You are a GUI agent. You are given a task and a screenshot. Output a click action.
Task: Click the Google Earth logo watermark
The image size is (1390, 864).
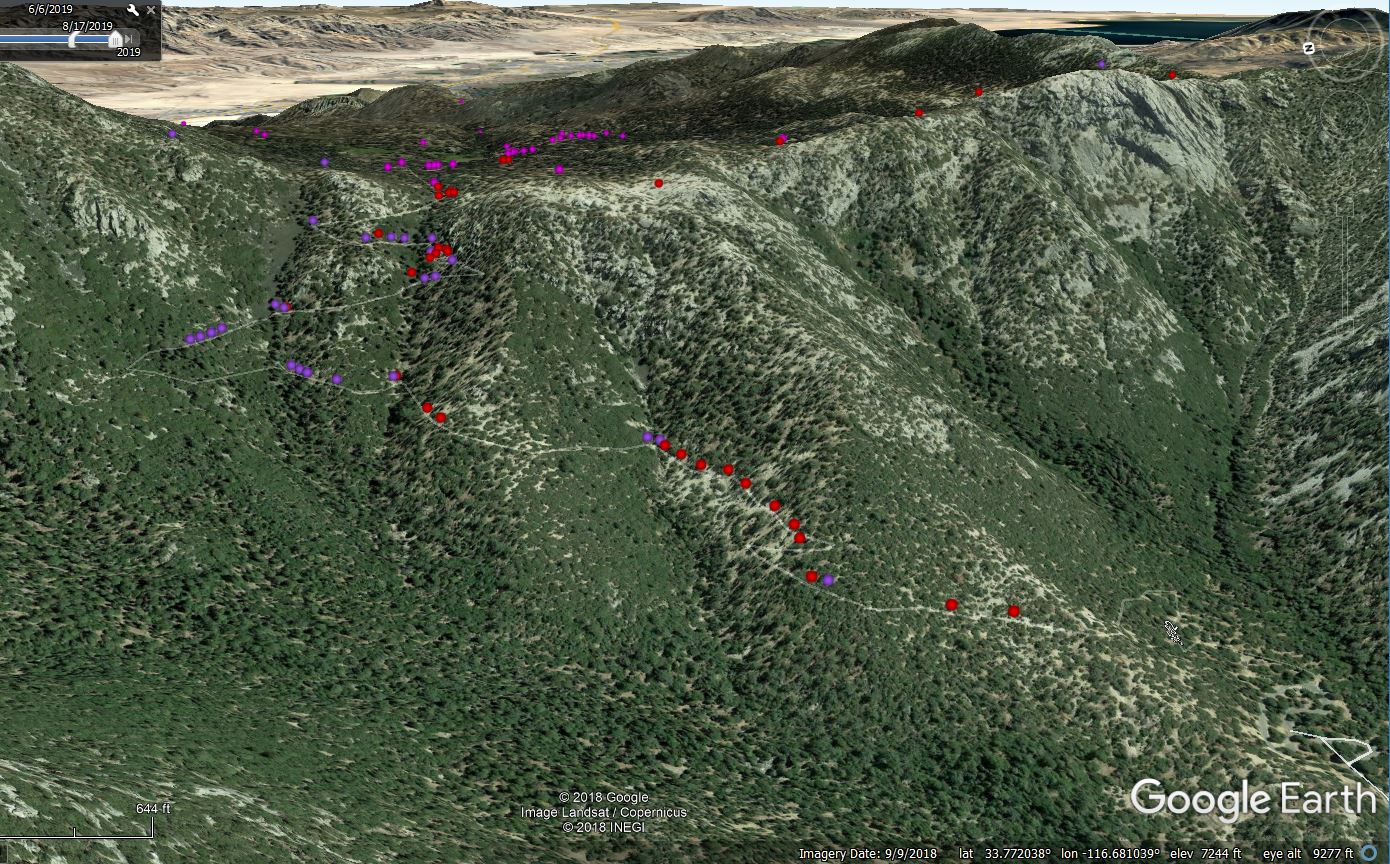[1252, 800]
